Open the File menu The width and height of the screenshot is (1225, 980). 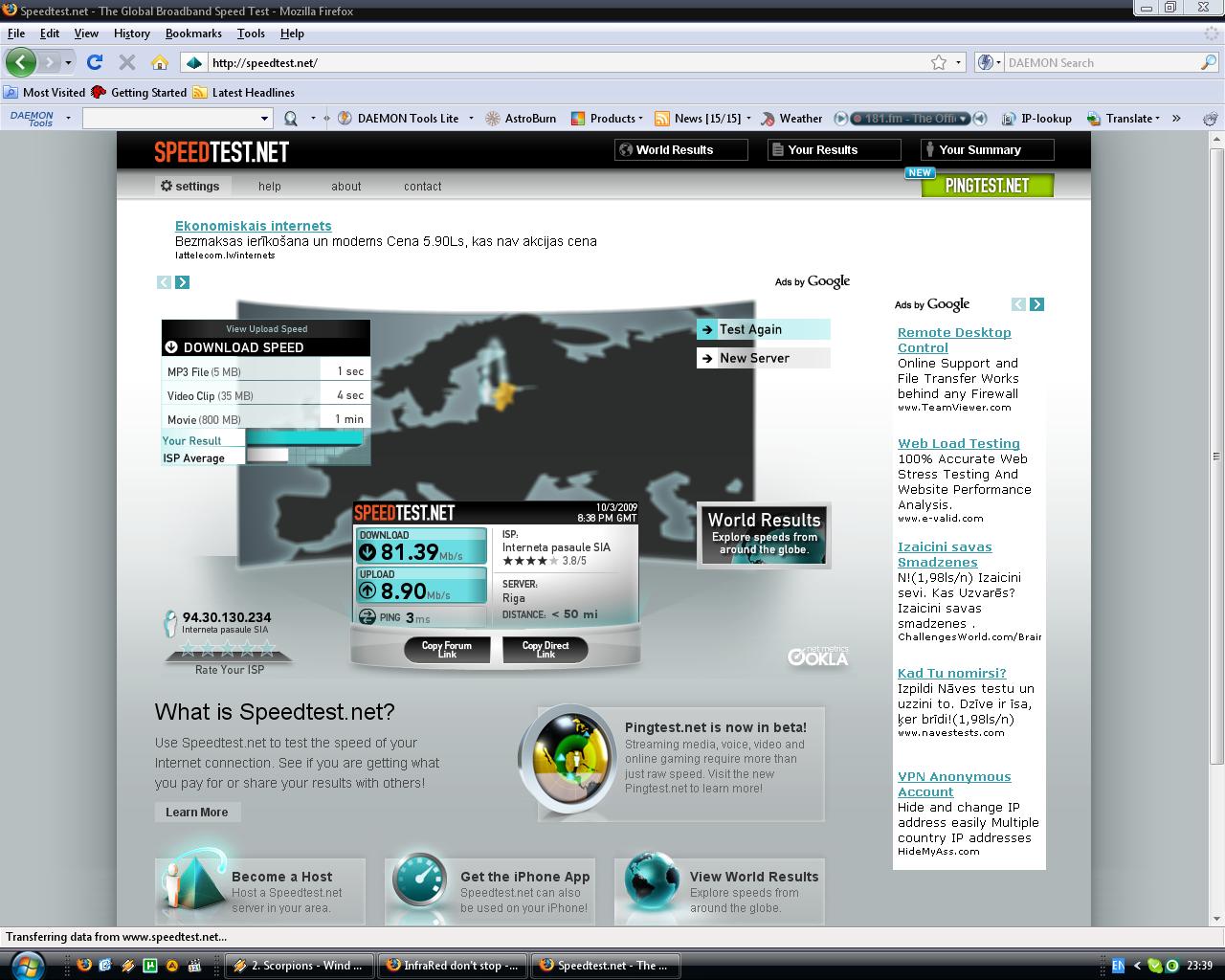click(16, 33)
